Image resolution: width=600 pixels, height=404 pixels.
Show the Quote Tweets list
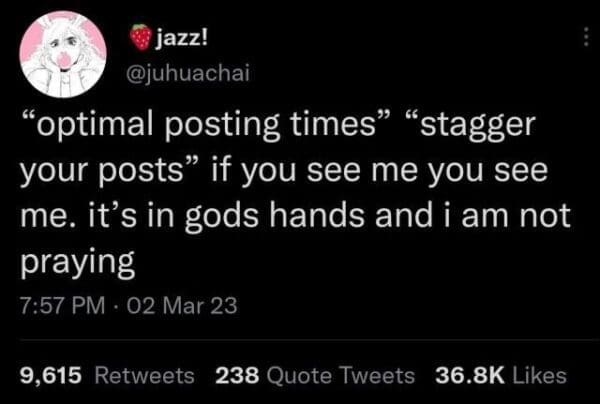[341, 376]
